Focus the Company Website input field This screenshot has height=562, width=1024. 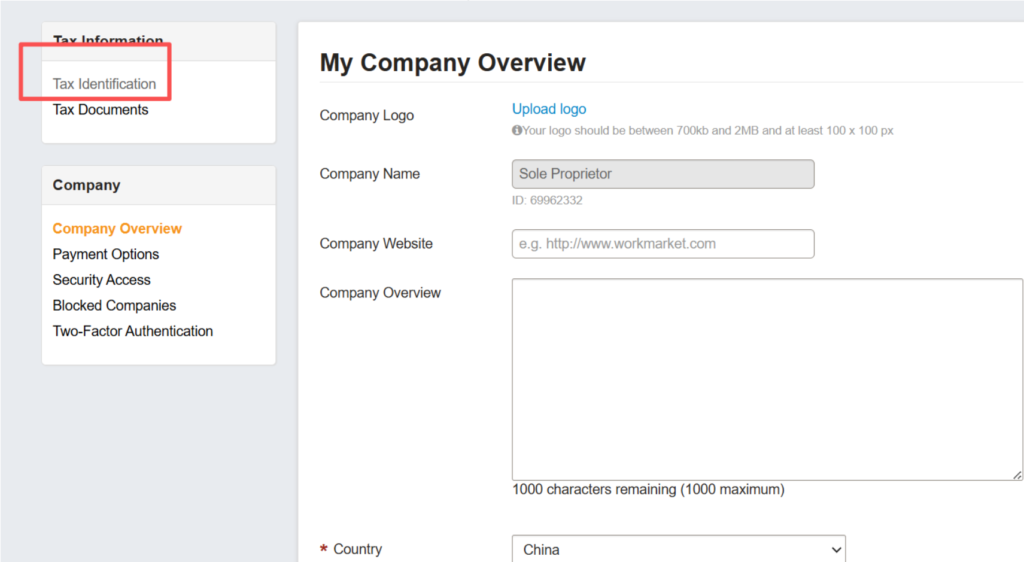pyautogui.click(x=662, y=244)
